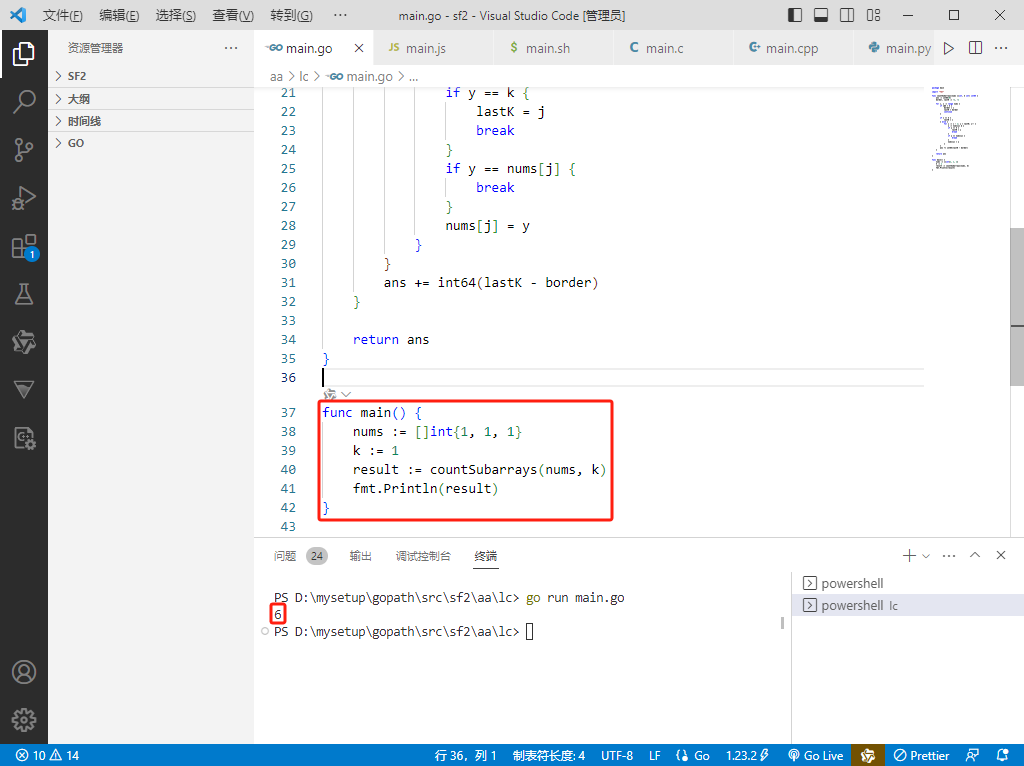Open the Source Control view icon
This screenshot has width=1024, height=766.
point(24,150)
